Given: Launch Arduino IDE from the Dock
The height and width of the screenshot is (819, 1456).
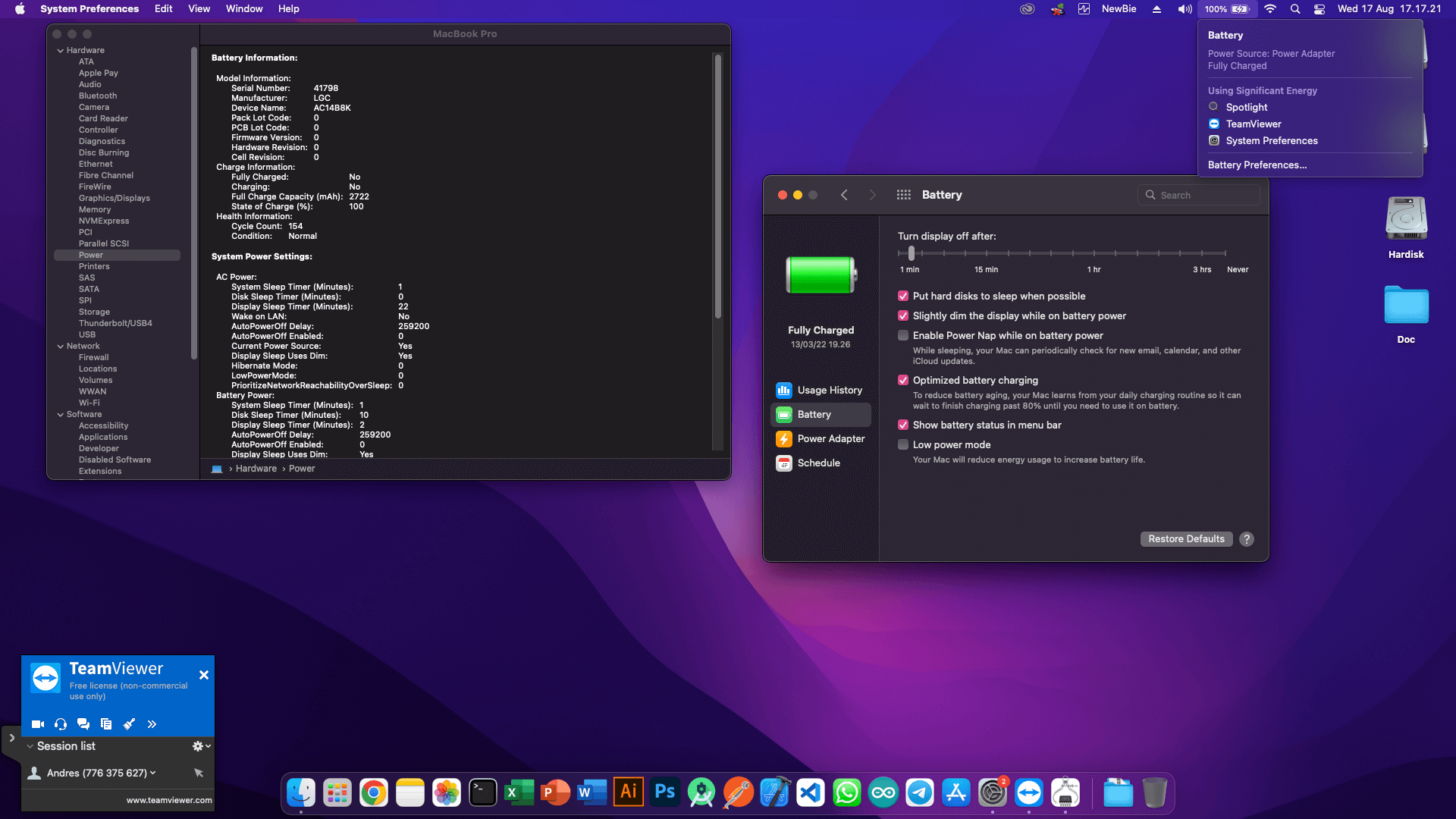Looking at the screenshot, I should pyautogui.click(x=883, y=793).
